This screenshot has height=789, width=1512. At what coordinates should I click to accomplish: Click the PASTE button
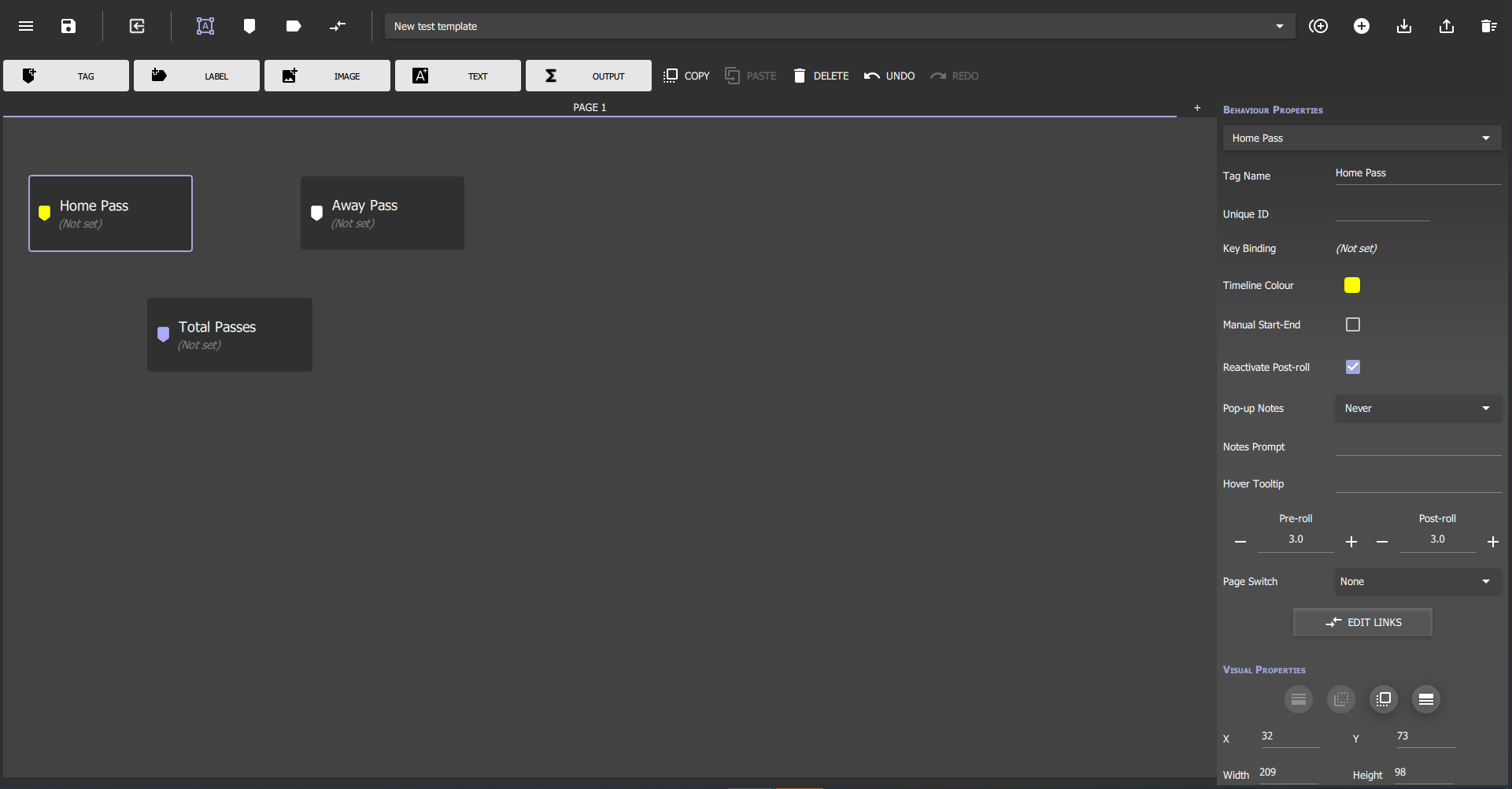coord(751,76)
